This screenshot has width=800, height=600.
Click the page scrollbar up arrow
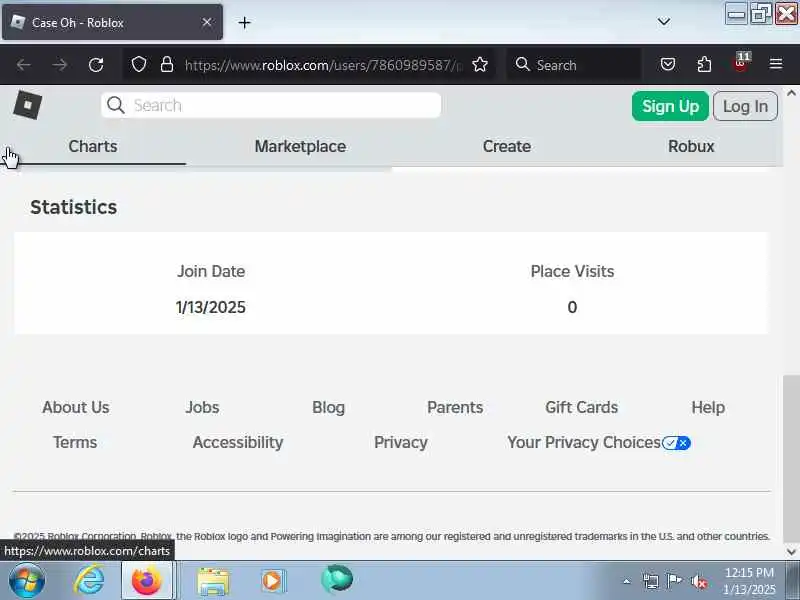coord(791,93)
